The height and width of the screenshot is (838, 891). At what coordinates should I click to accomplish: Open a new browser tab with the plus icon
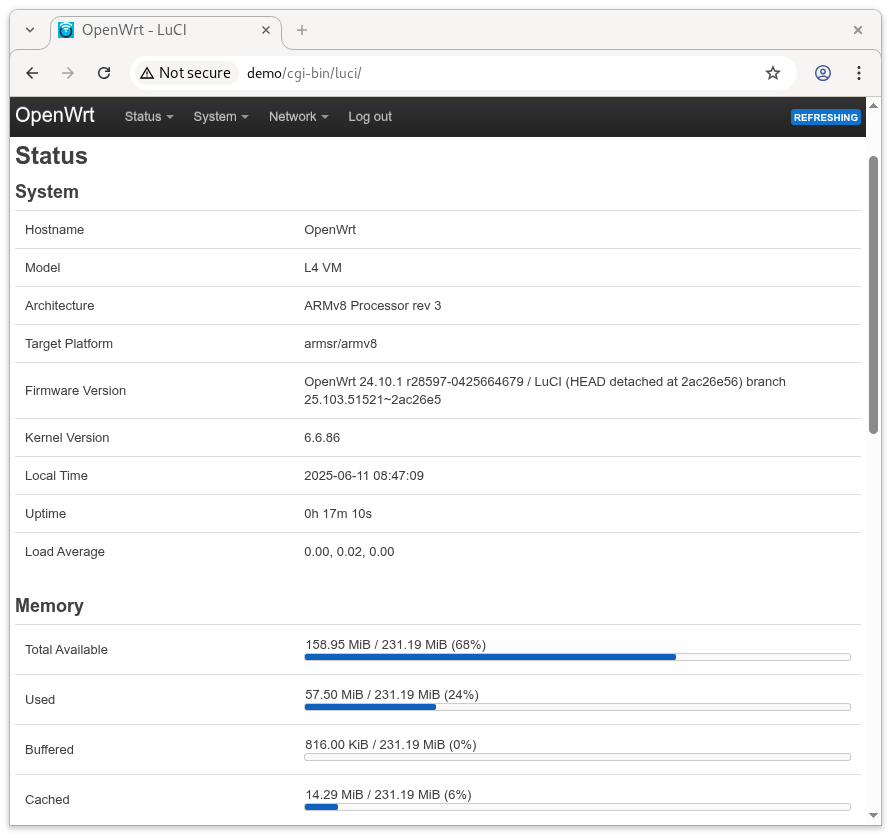click(302, 30)
